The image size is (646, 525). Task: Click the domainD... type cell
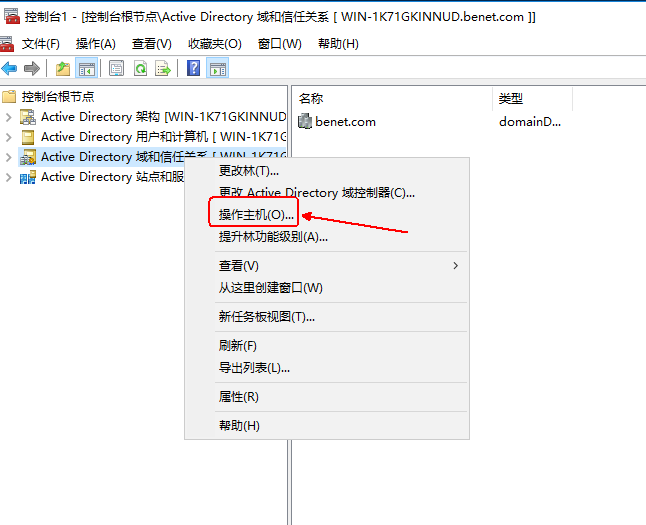pos(530,122)
